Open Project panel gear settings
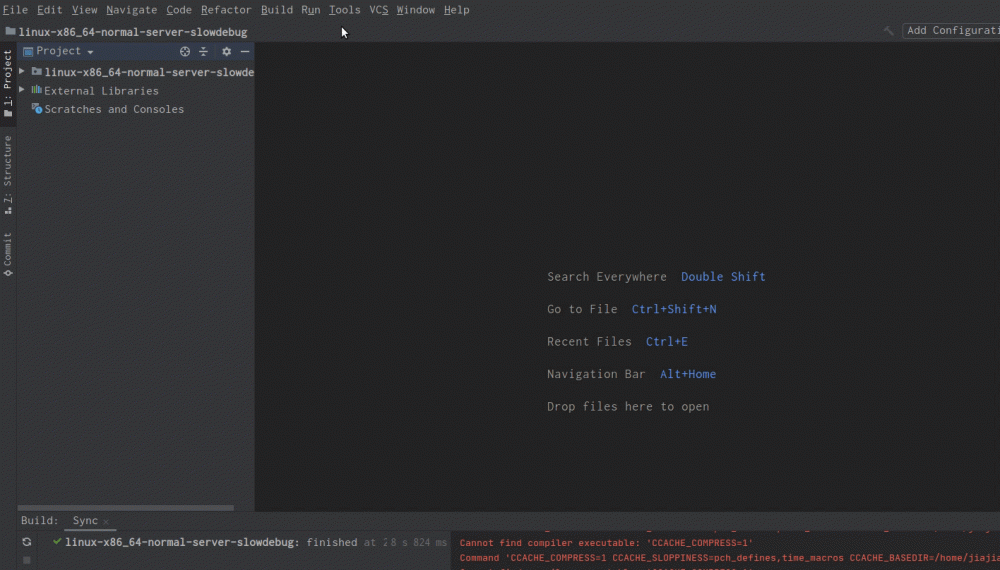This screenshot has height=570, width=1000. [226, 52]
